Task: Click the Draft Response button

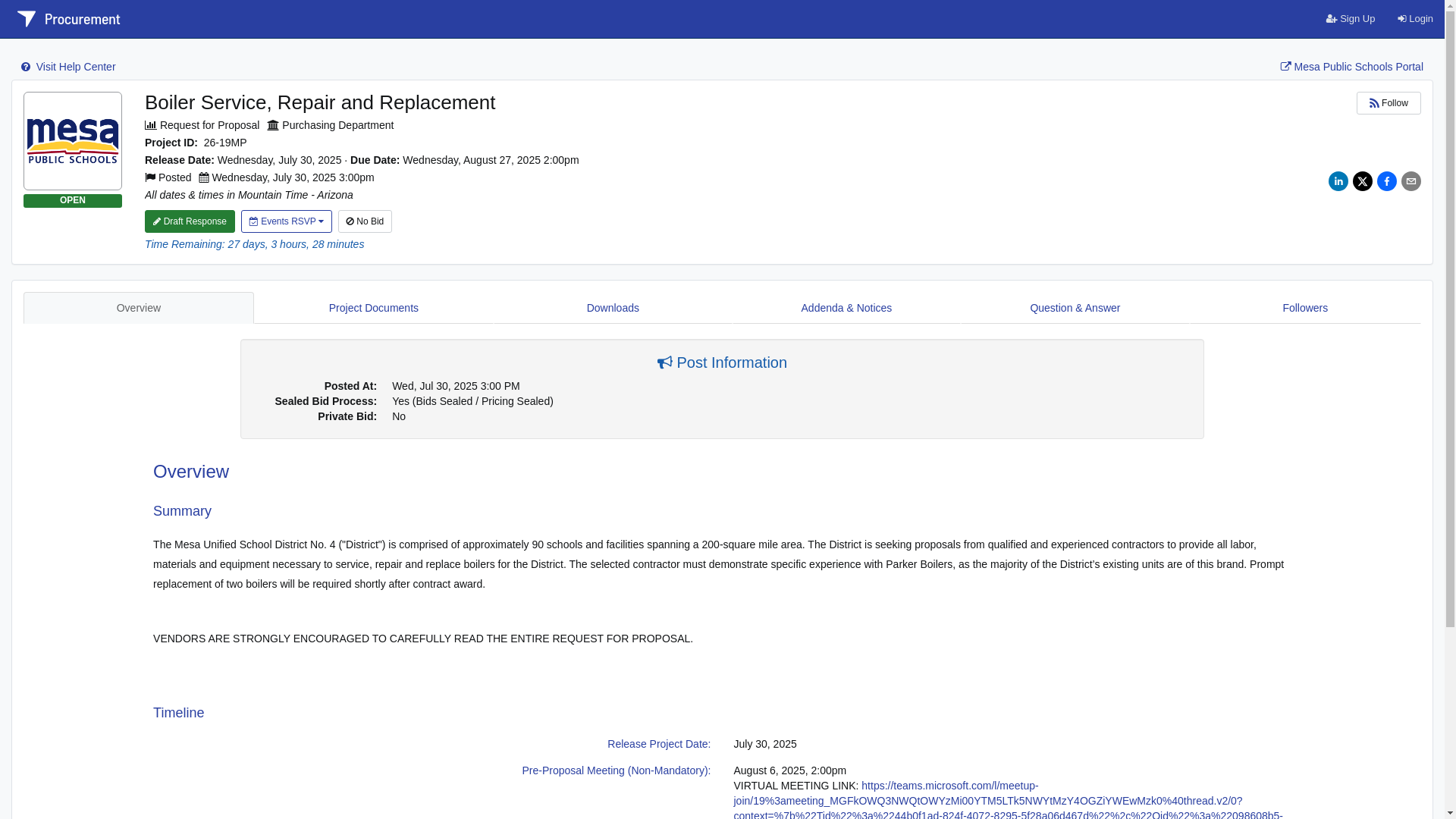Action: [190, 221]
